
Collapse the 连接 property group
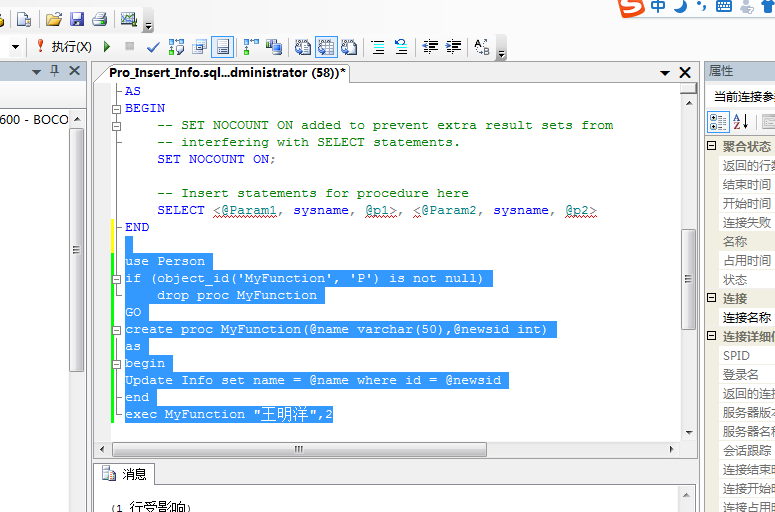pos(711,298)
